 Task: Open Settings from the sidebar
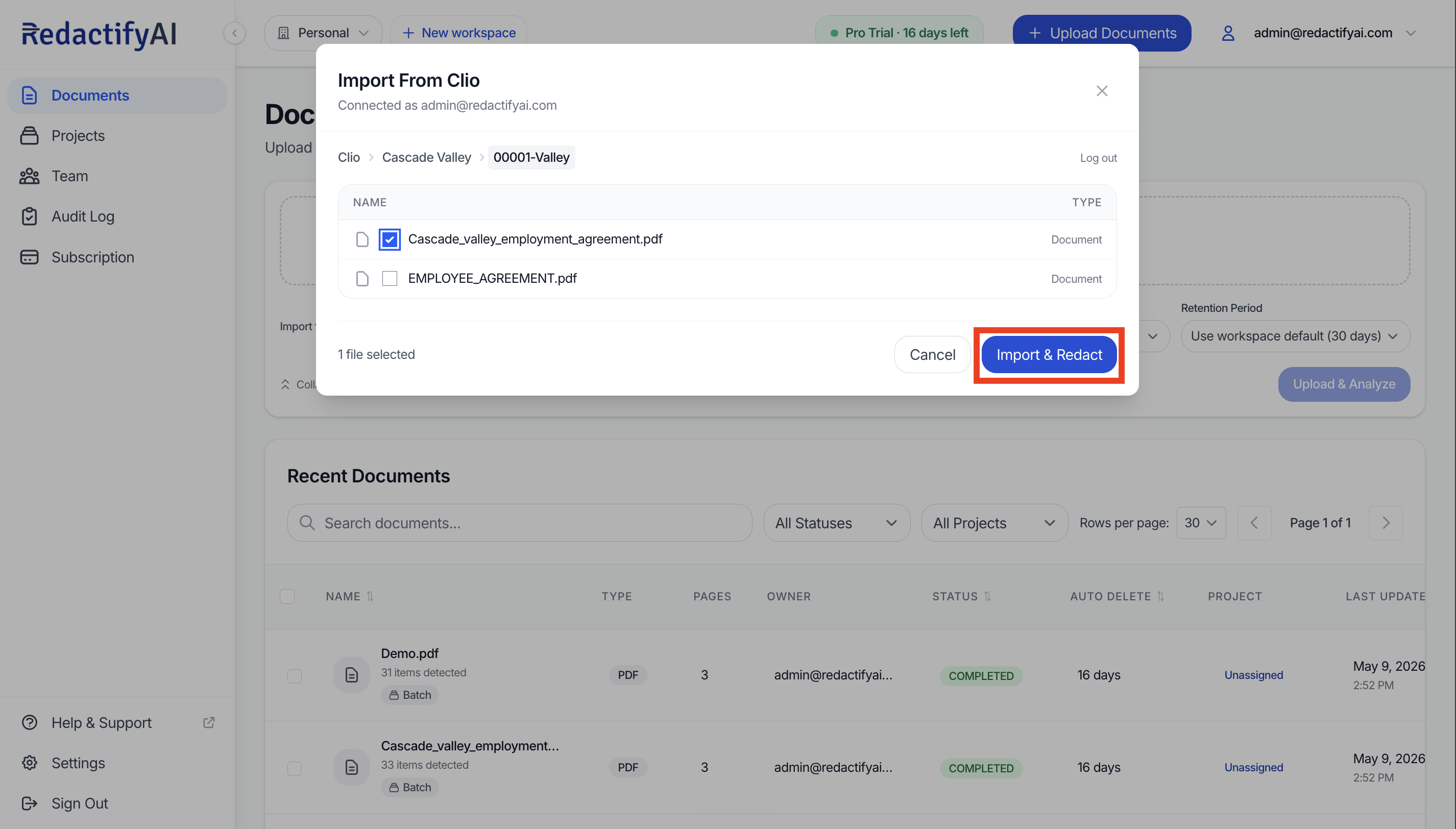click(117, 763)
